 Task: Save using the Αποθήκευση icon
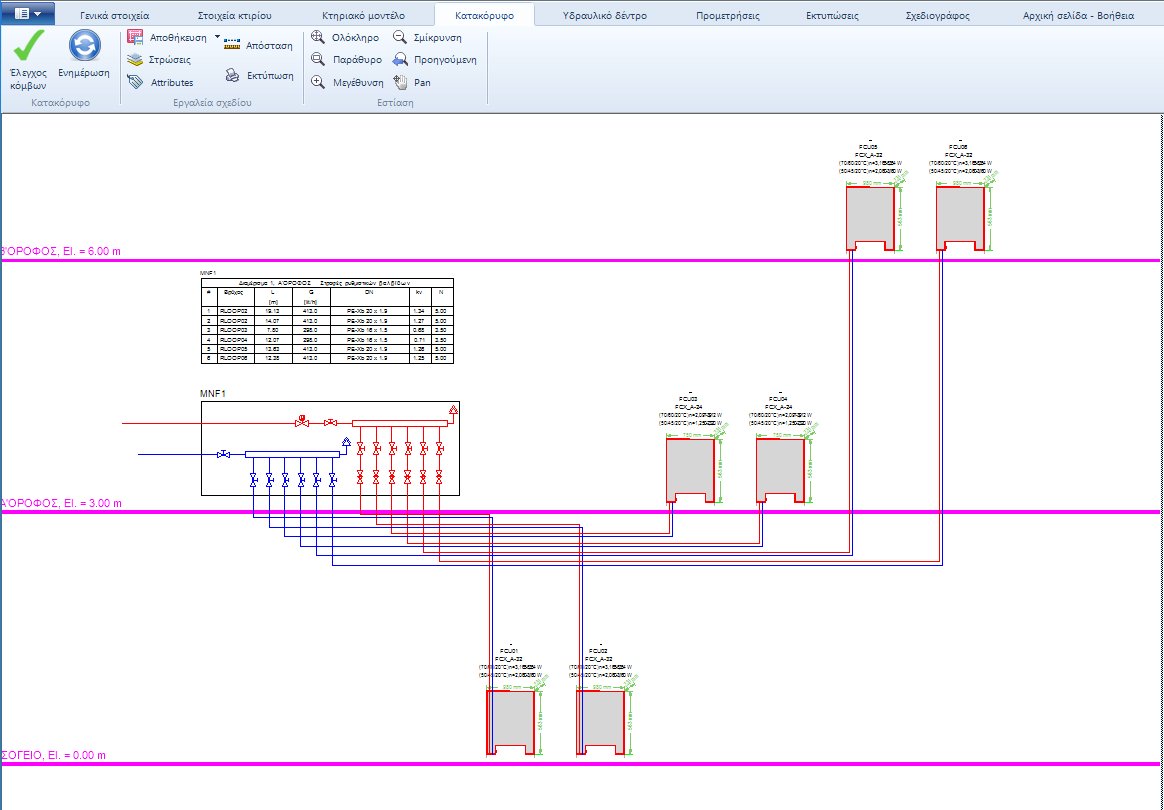(x=135, y=34)
